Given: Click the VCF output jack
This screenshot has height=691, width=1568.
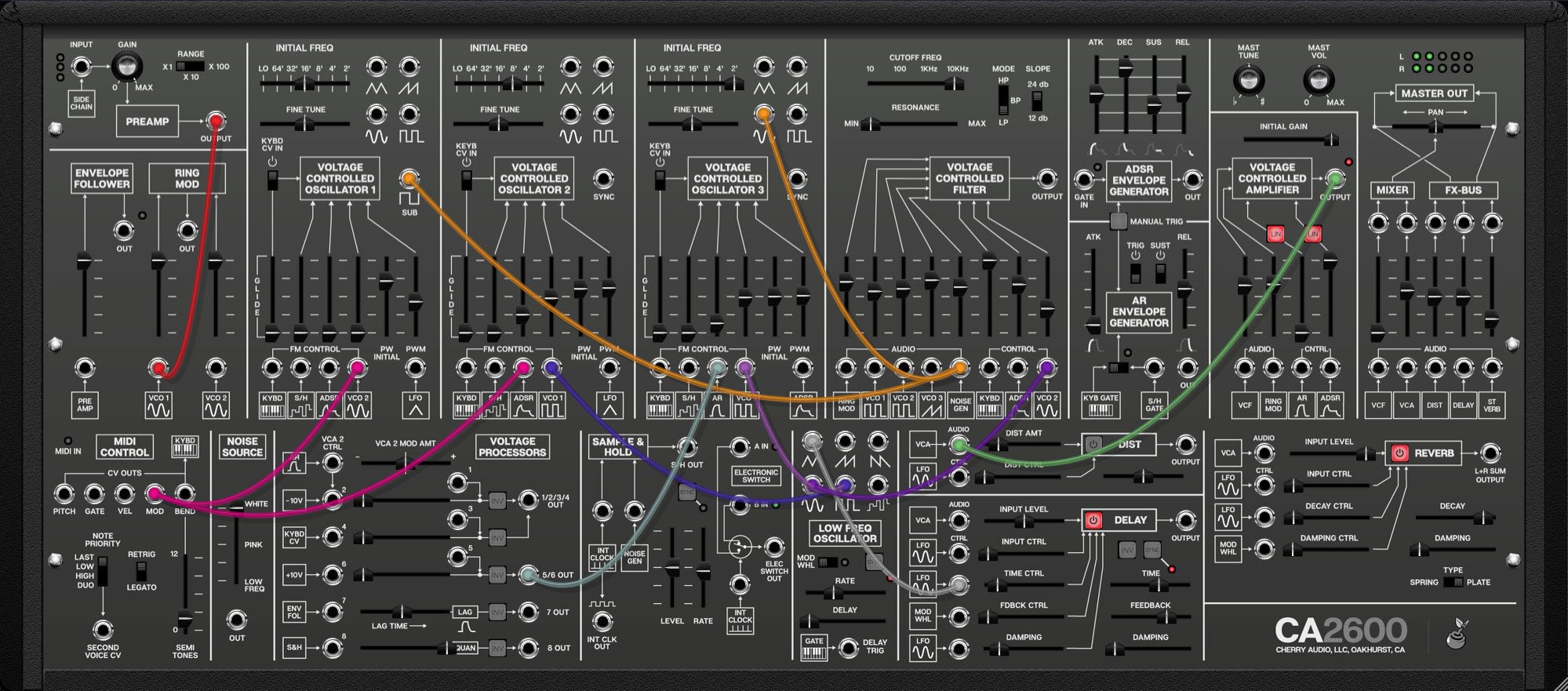Looking at the screenshot, I should click(1046, 179).
